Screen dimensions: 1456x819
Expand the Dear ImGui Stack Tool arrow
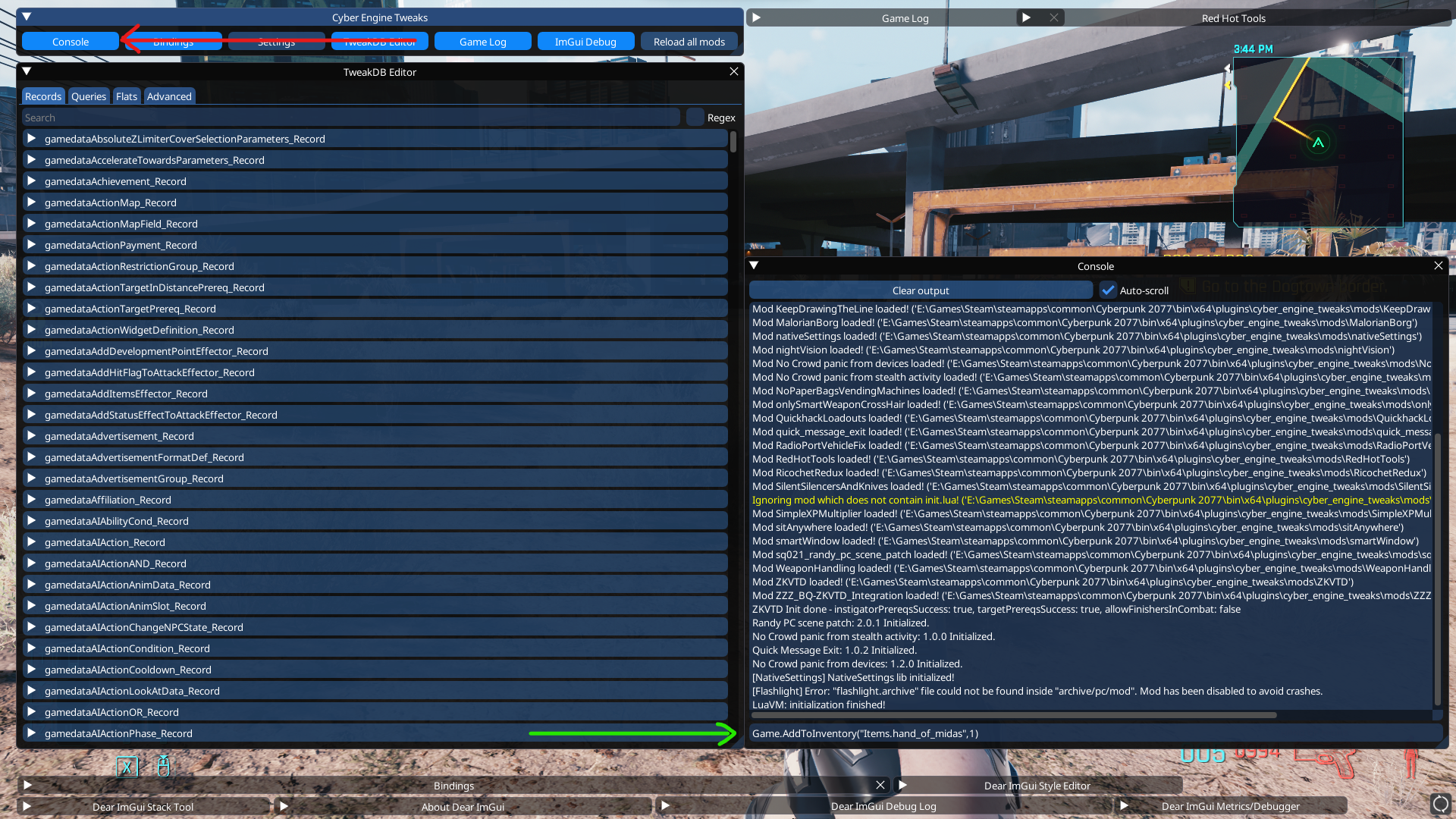coord(27,806)
